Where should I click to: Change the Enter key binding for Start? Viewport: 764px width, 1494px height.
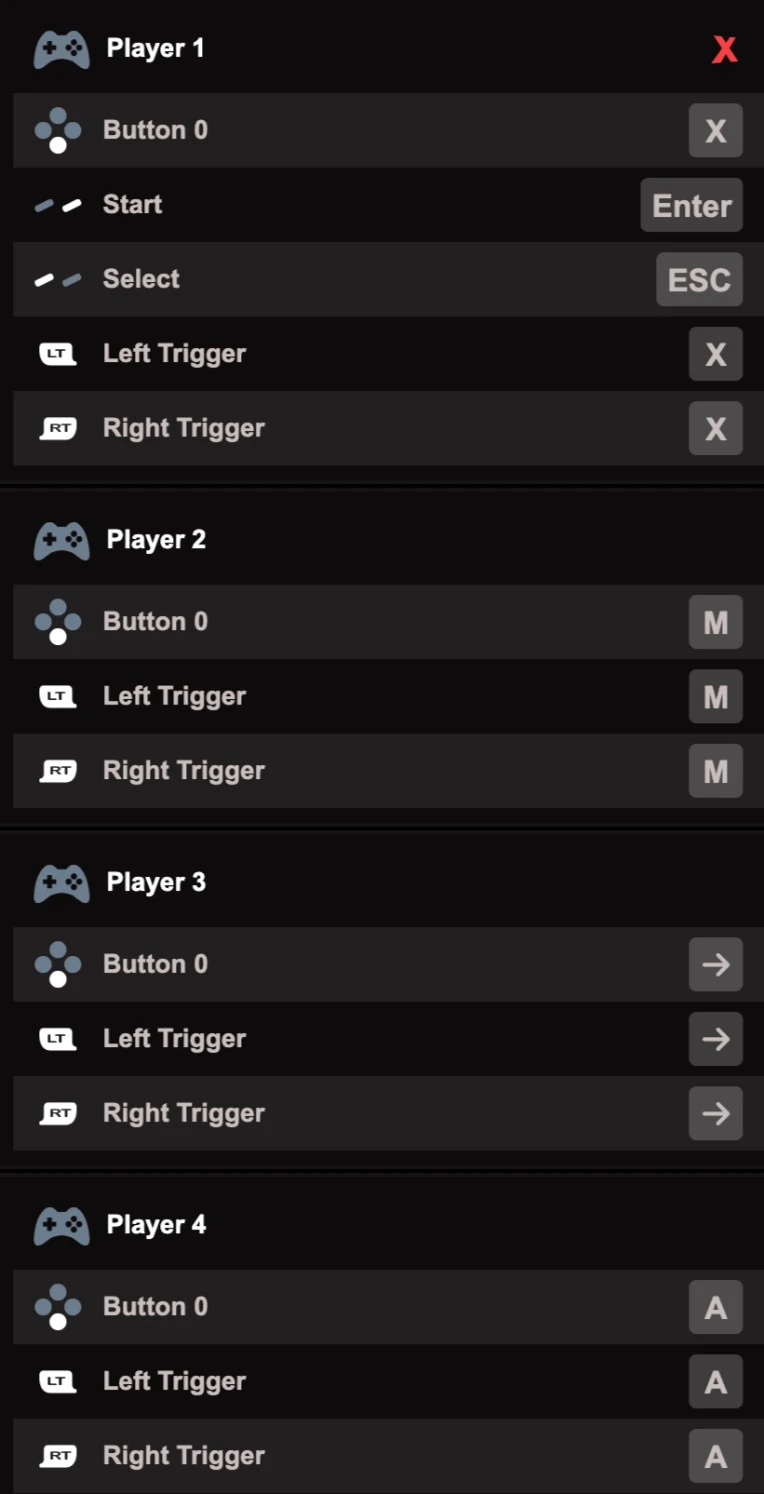click(692, 205)
